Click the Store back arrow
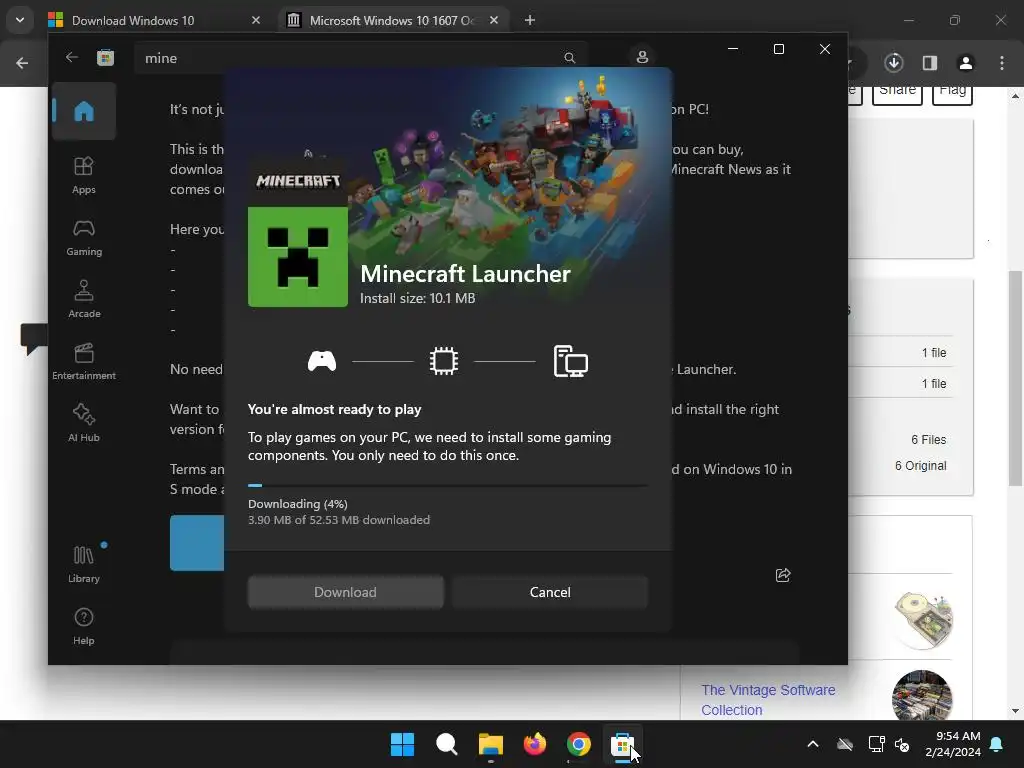 [72, 57]
